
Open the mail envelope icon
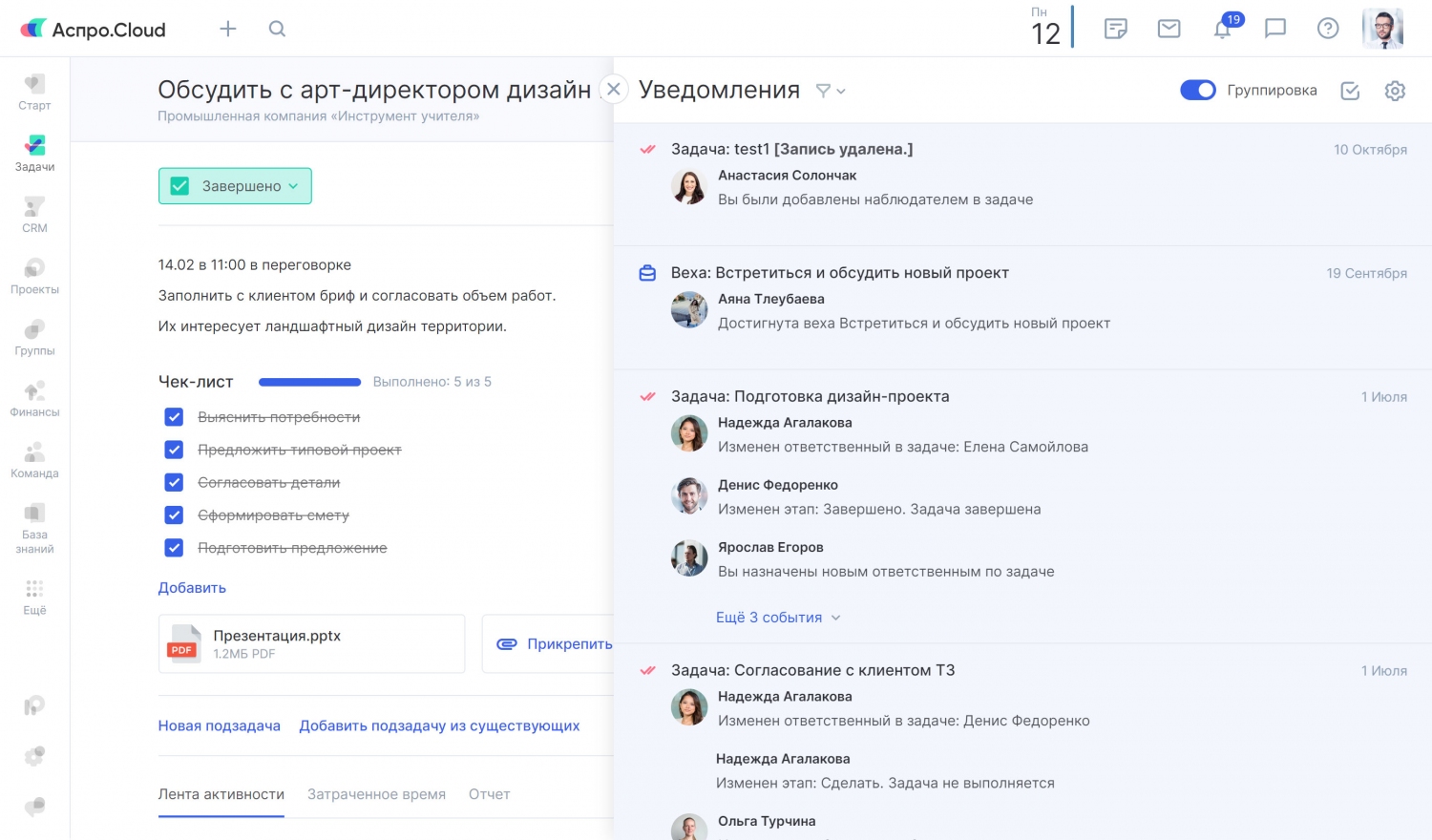click(1169, 29)
